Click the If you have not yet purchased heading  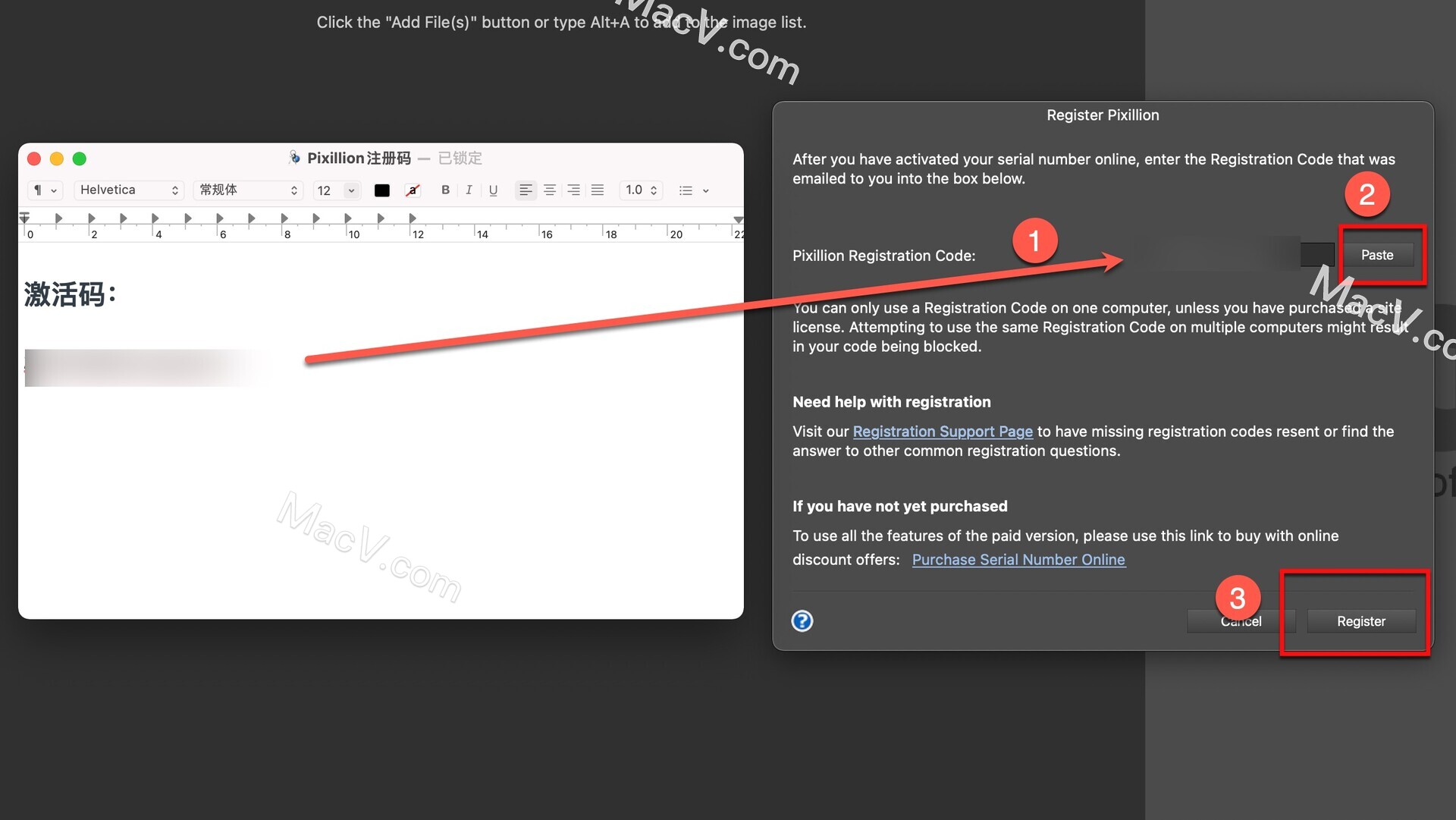click(899, 506)
